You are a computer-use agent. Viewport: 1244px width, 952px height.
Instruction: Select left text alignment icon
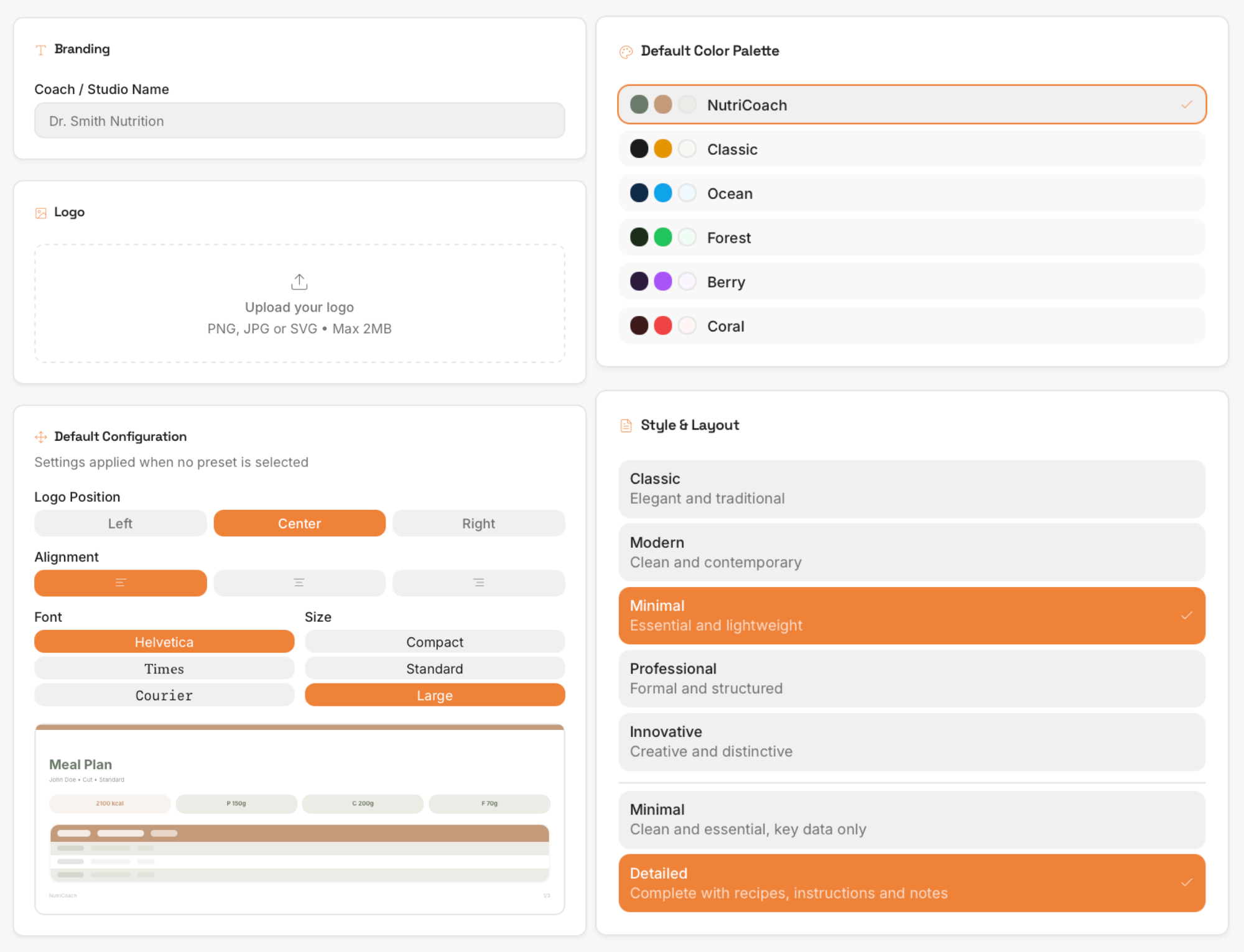tap(121, 583)
